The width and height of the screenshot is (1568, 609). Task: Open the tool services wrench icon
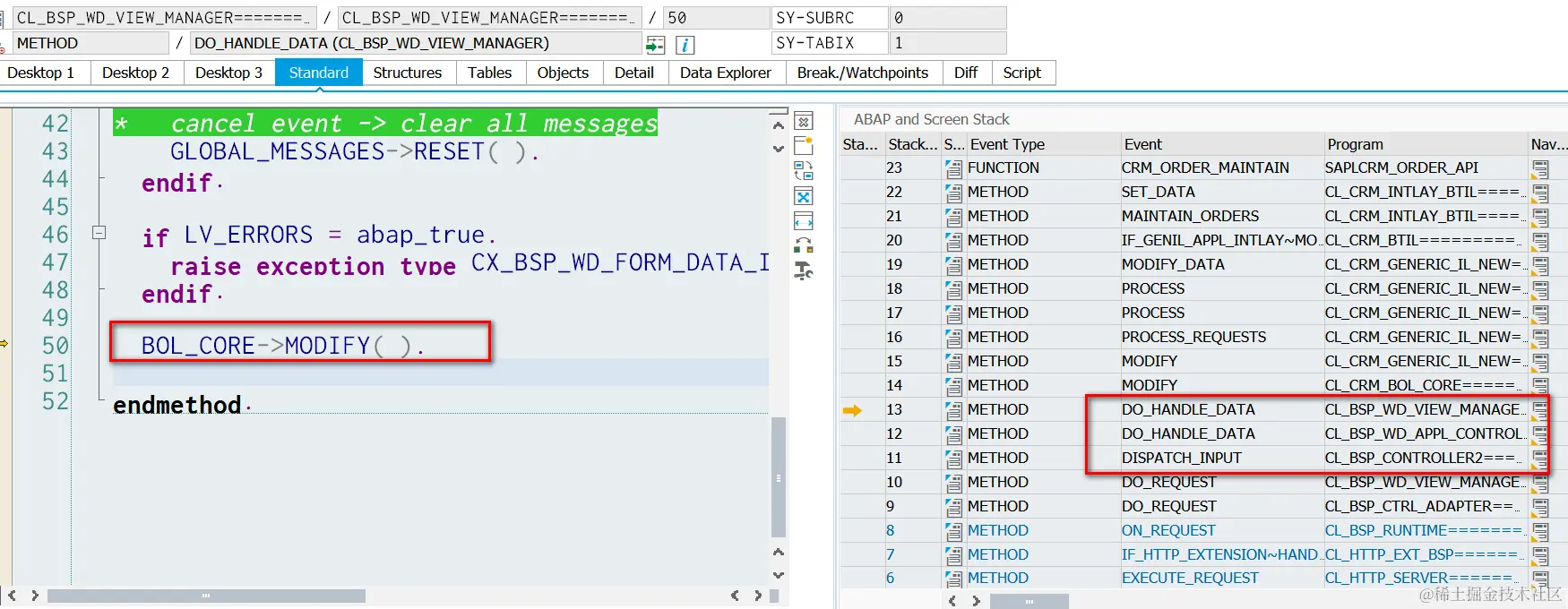[x=804, y=270]
